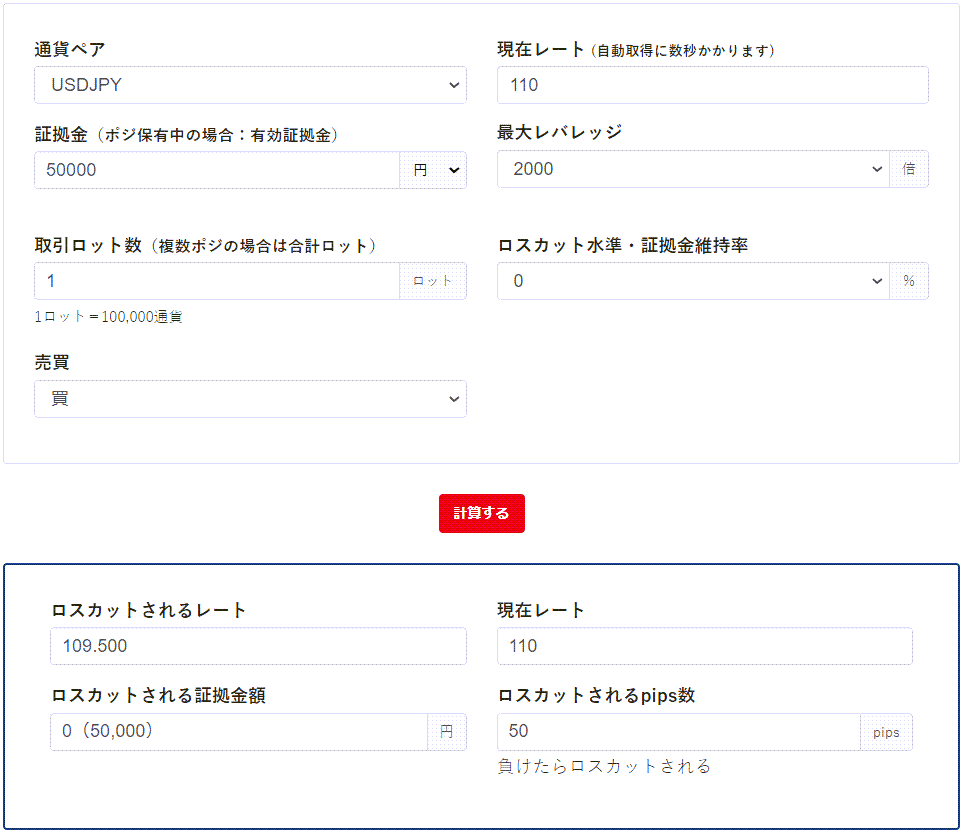The width and height of the screenshot is (961, 832).
Task: Click the 証拠金 input field showing 50000
Action: [216, 170]
